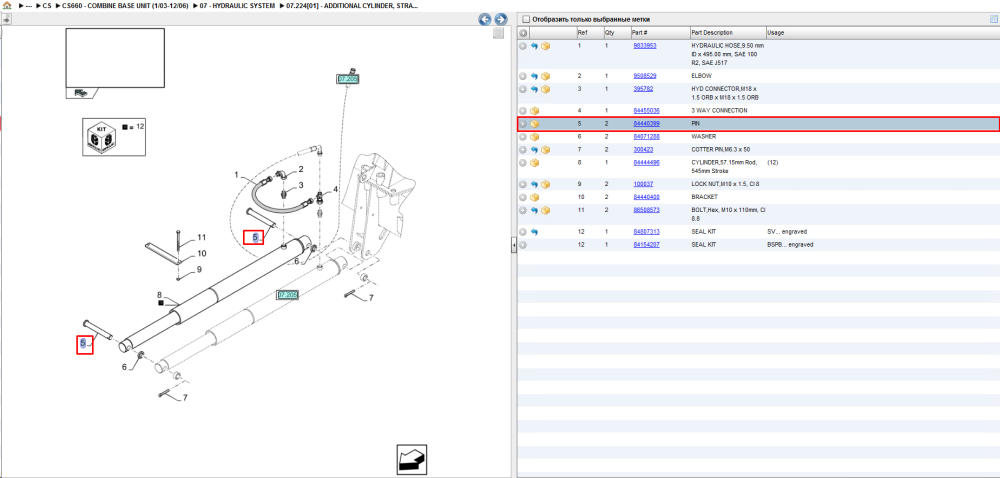This screenshot has height=478, width=1000.
Task: Click blue arrow icon in BOLT,Hex row
Action: pyautogui.click(x=534, y=210)
